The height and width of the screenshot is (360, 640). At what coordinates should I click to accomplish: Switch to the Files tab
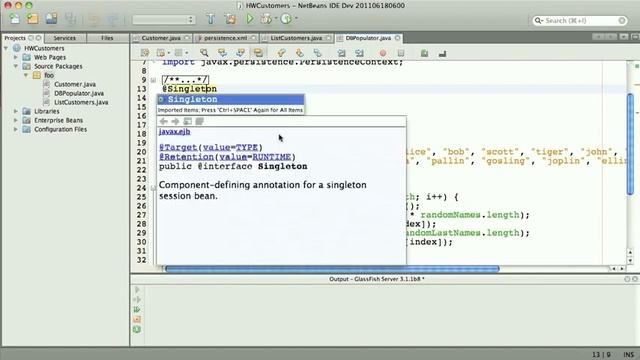[107, 38]
